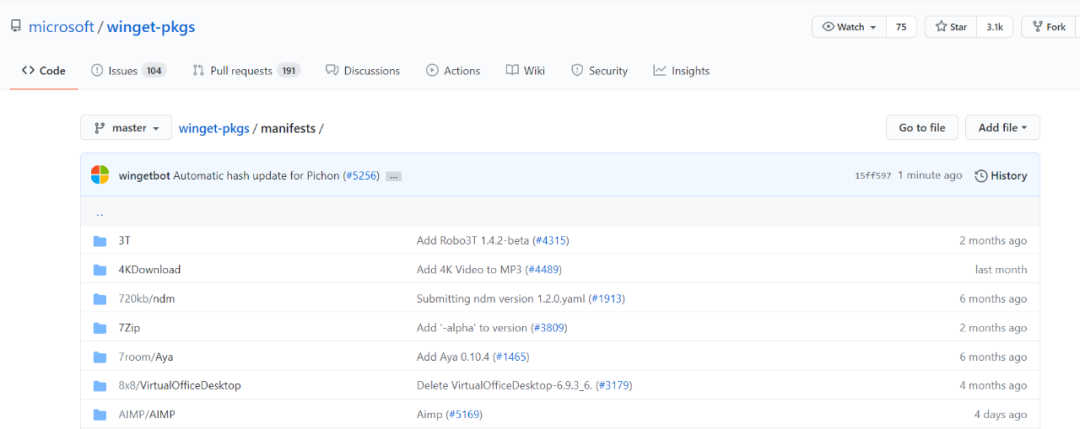This screenshot has width=1080, height=429.
Task: Open the winget-pkgs repository title link
Action: pyautogui.click(x=151, y=27)
